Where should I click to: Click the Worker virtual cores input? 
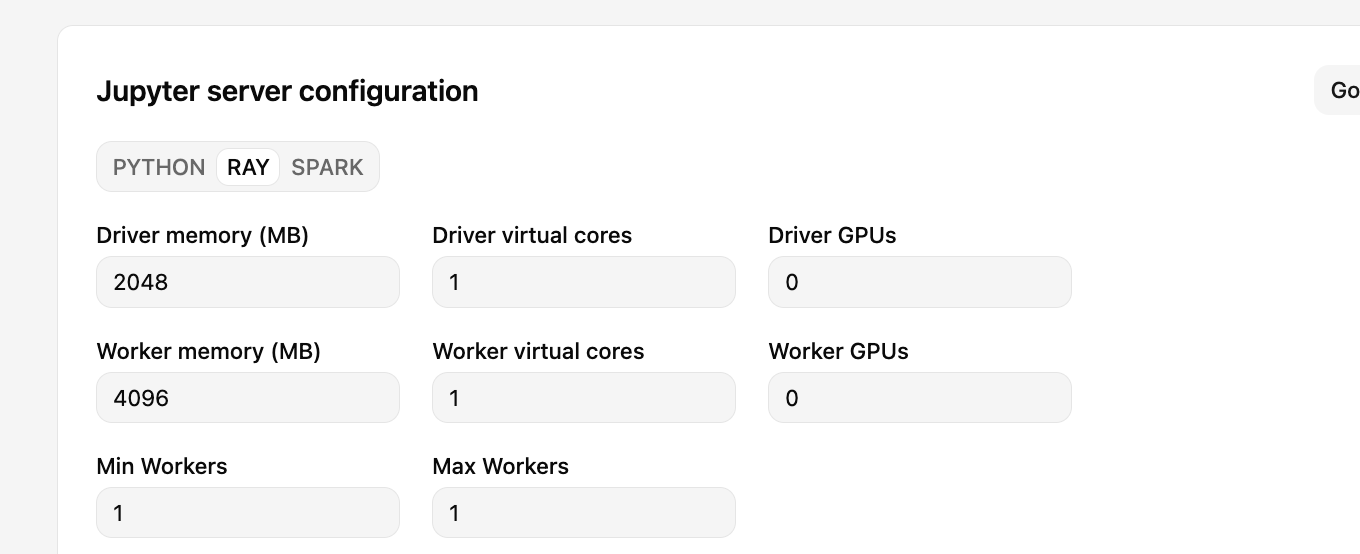pyautogui.click(x=584, y=398)
